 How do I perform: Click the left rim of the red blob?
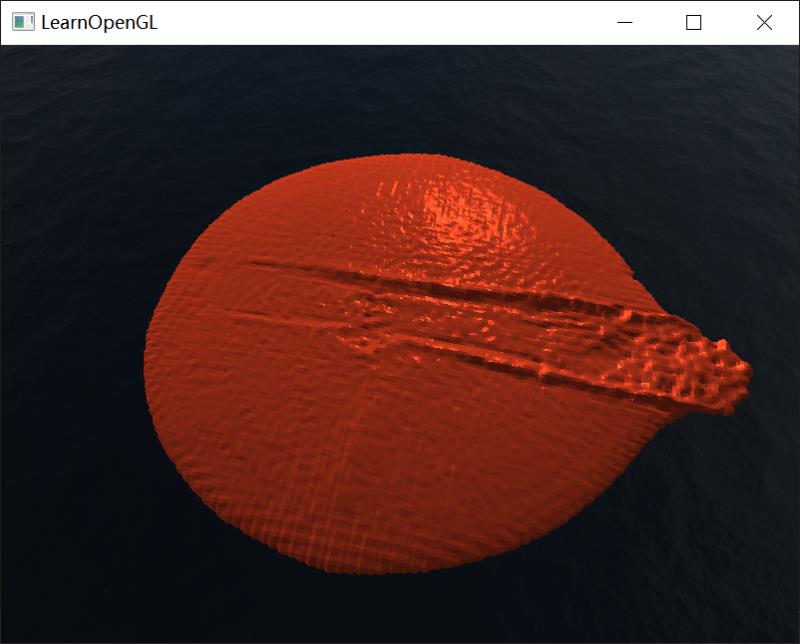[x=152, y=360]
